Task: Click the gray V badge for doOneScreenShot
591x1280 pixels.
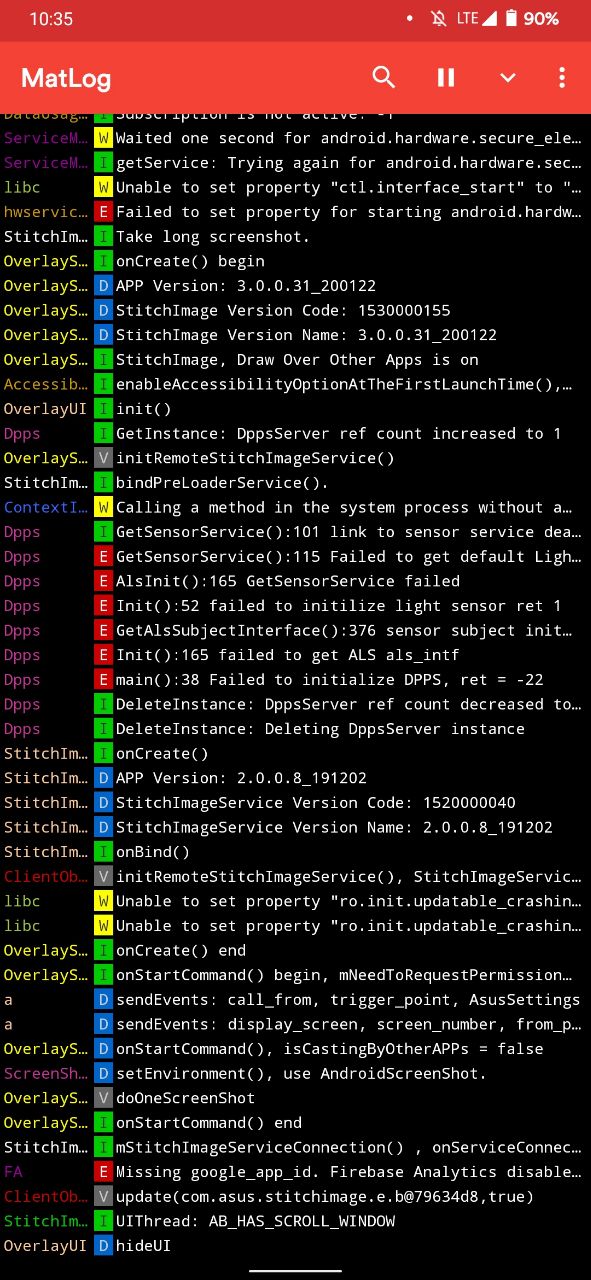Action: (103, 1098)
